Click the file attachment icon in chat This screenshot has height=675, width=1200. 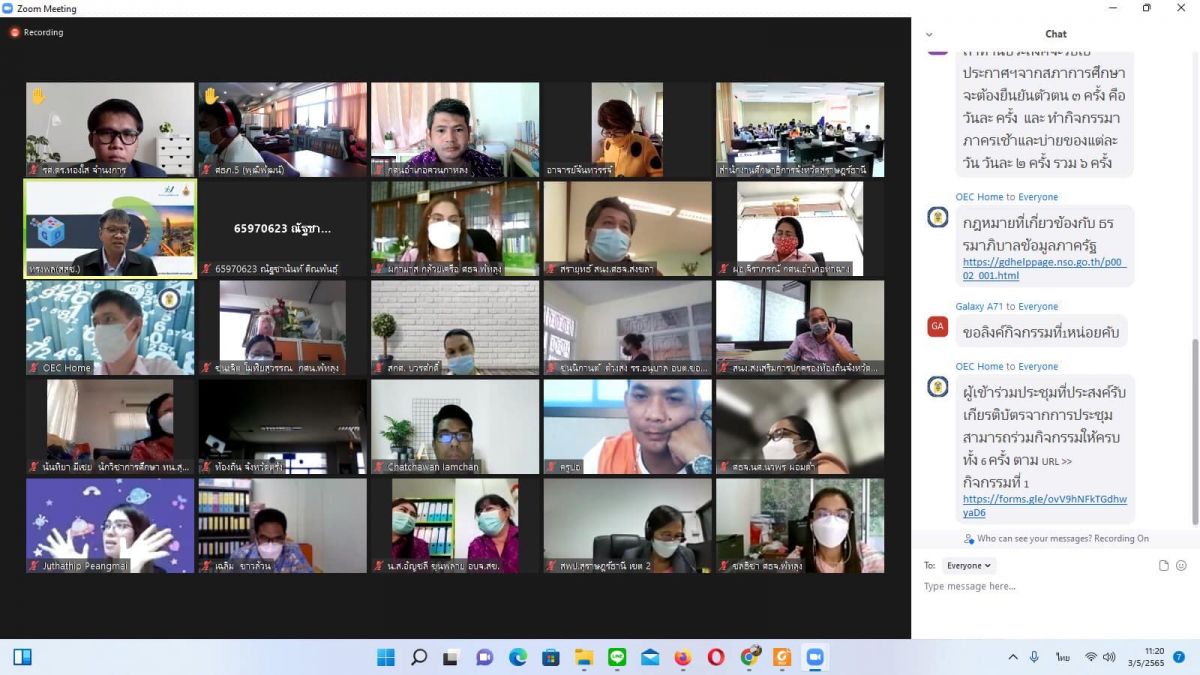click(x=1163, y=566)
